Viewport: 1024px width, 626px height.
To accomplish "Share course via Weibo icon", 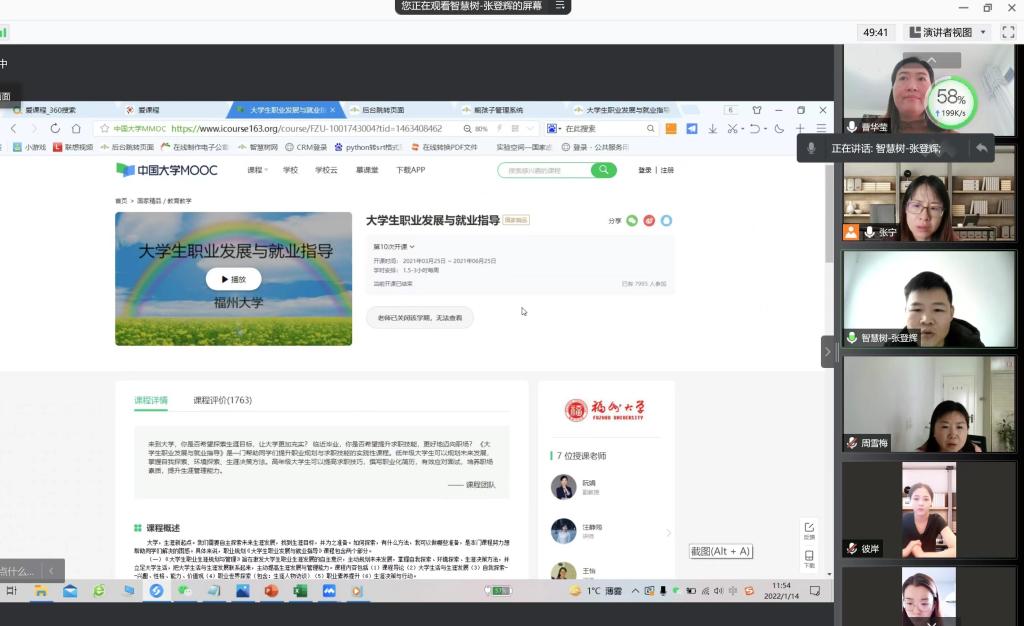I will pos(649,221).
